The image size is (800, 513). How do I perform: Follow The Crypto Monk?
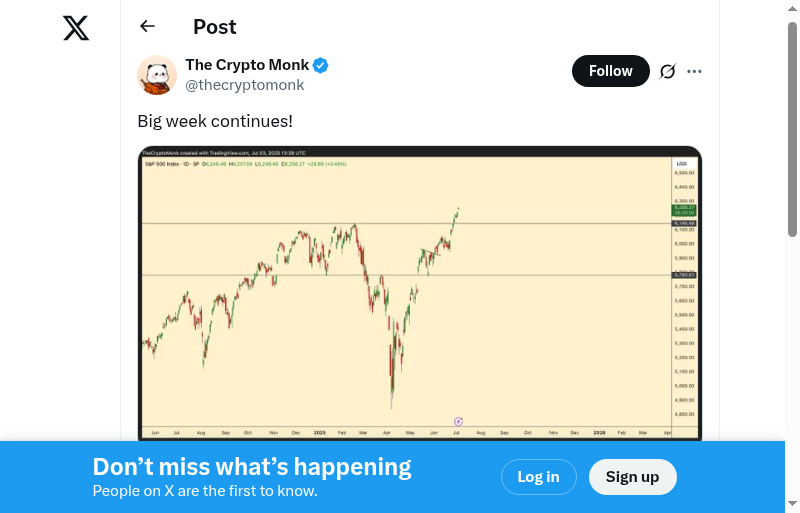point(610,71)
